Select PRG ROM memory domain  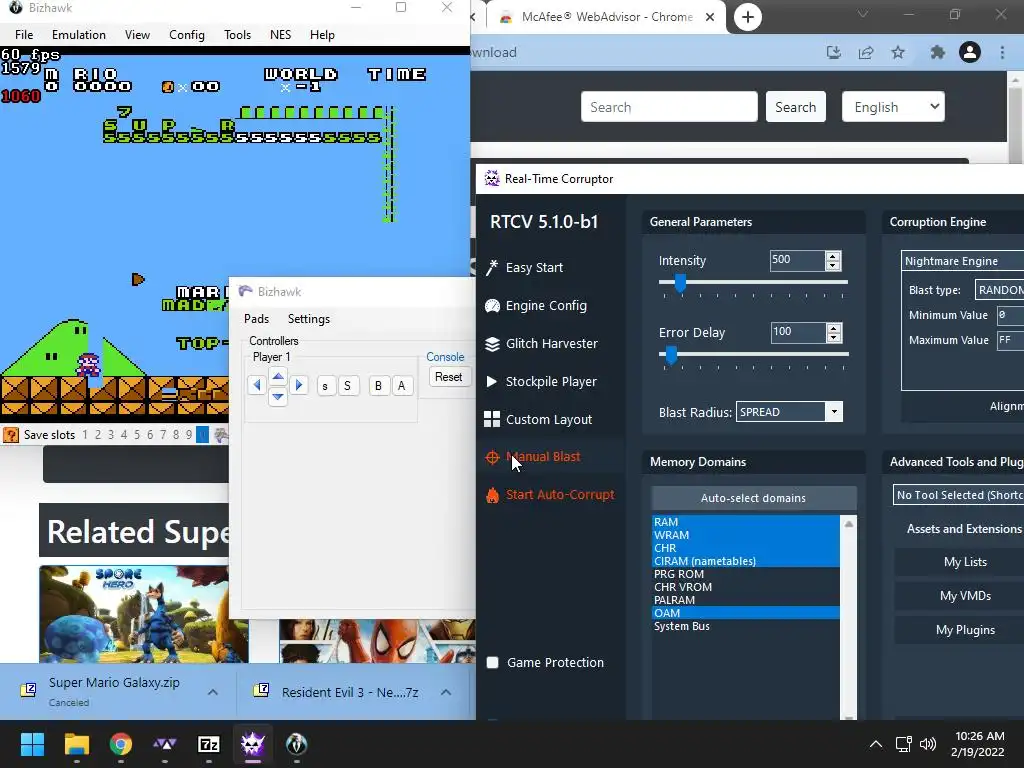click(746, 574)
